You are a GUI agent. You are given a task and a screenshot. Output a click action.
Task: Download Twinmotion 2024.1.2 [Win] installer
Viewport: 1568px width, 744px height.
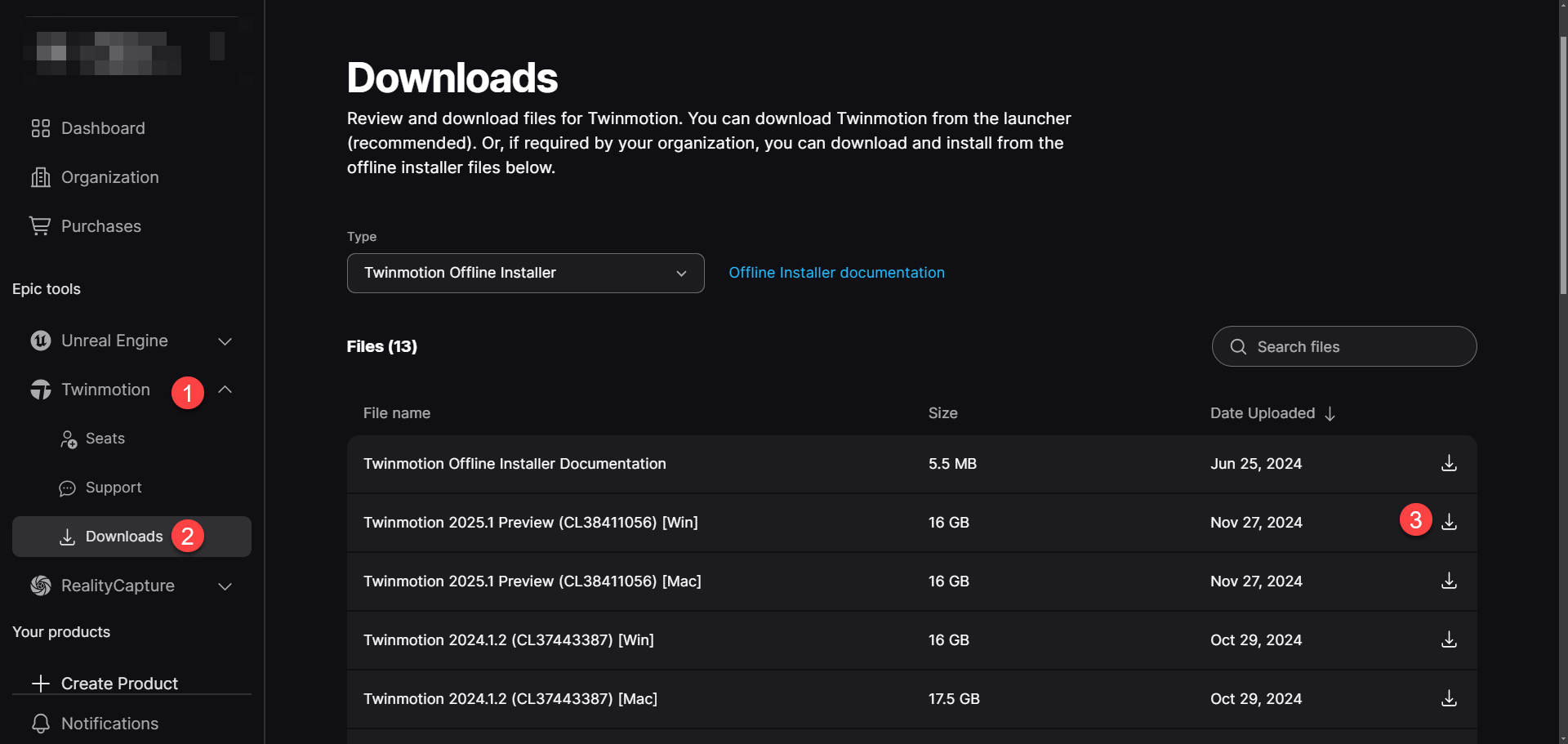(1449, 639)
